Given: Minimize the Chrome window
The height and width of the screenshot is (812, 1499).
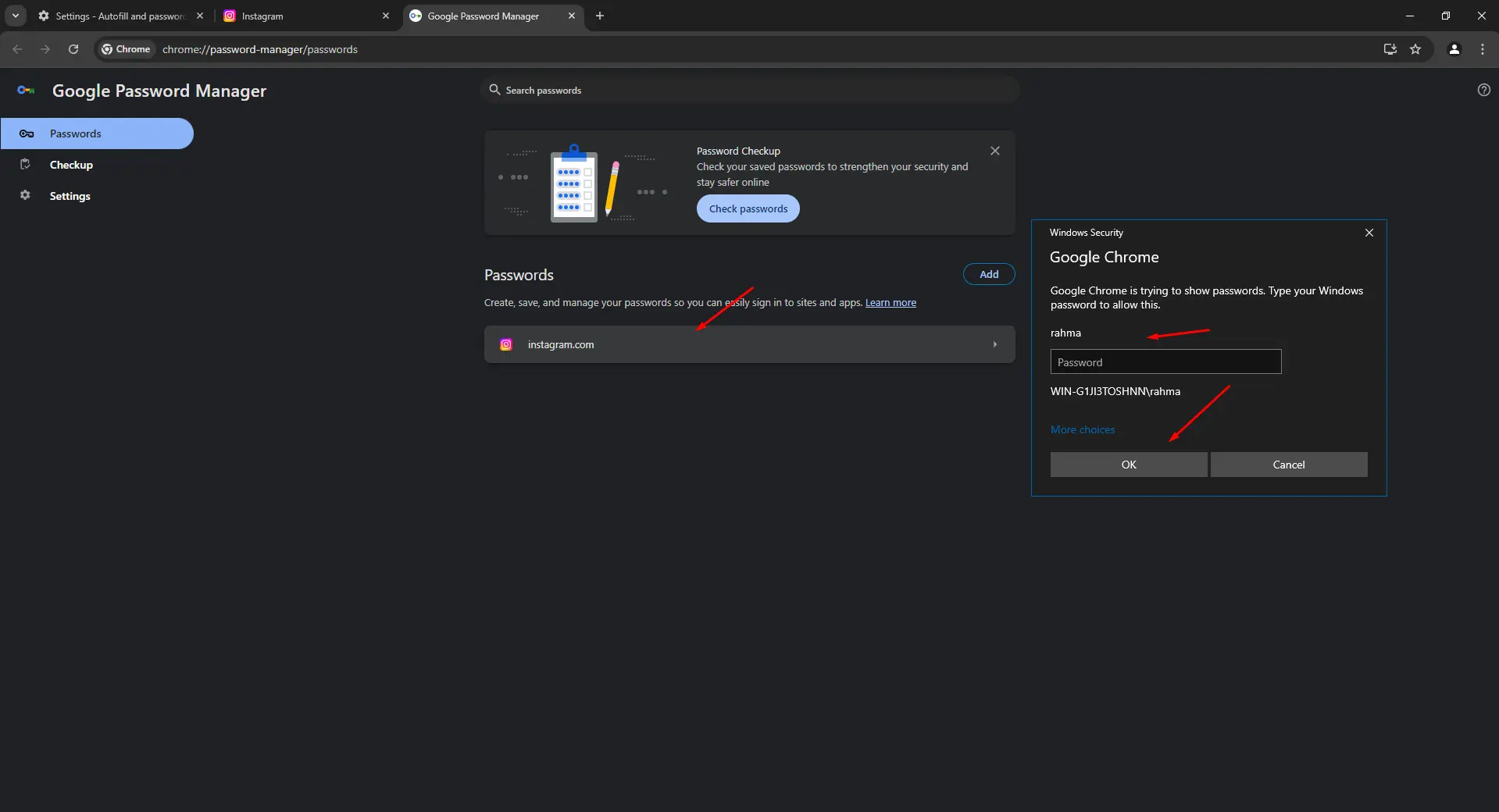Looking at the screenshot, I should click(x=1410, y=16).
